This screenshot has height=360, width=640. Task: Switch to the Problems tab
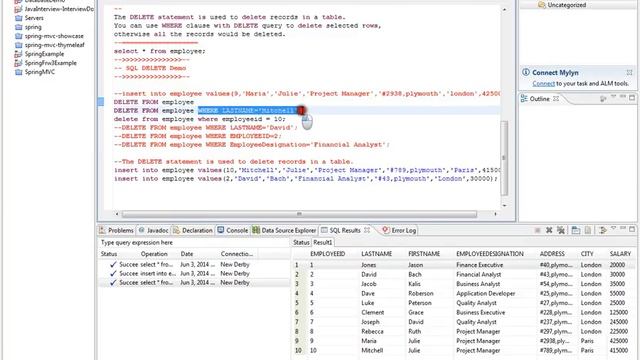(117, 230)
